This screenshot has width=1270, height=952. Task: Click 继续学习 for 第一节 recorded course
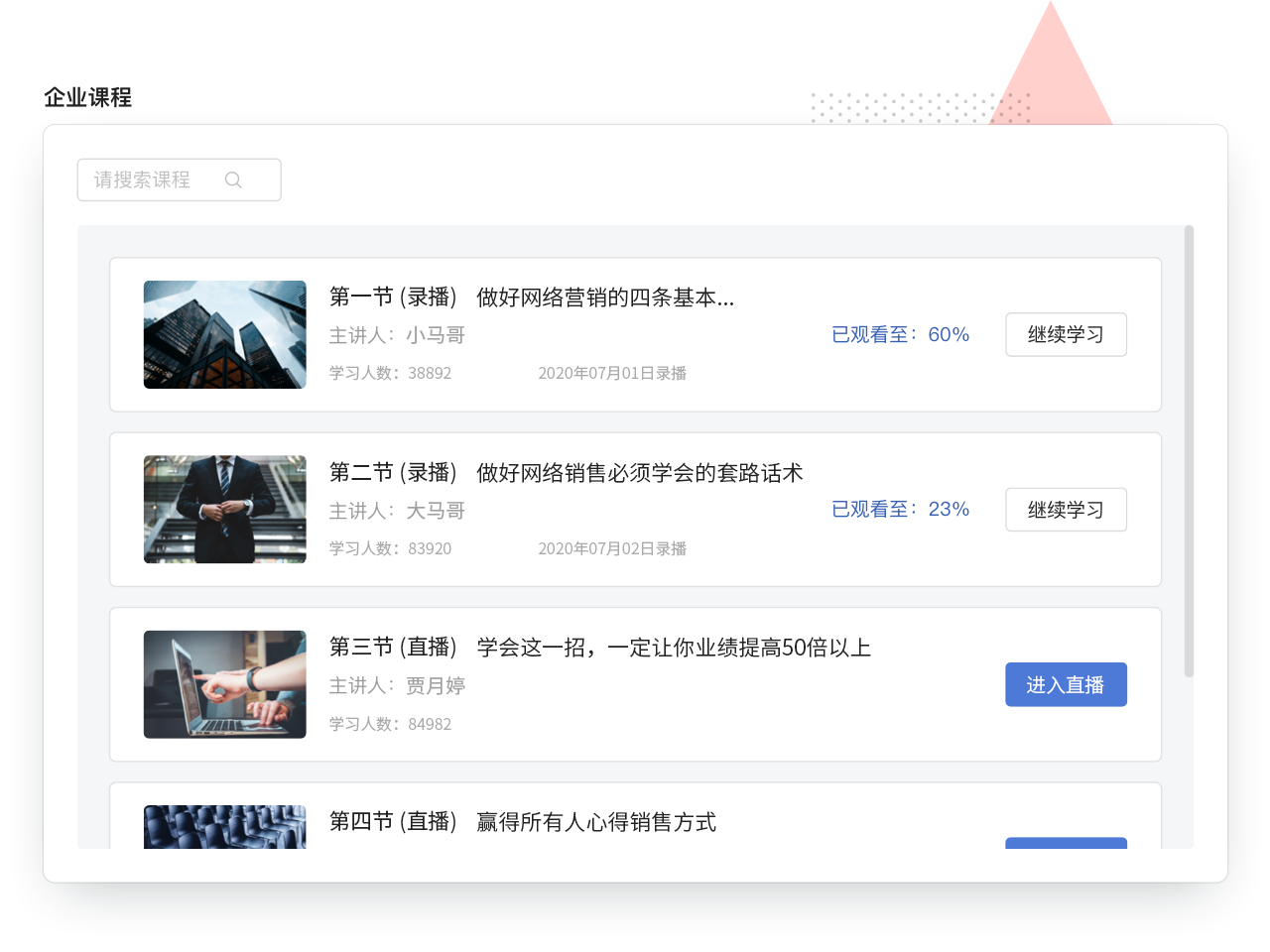1066,334
